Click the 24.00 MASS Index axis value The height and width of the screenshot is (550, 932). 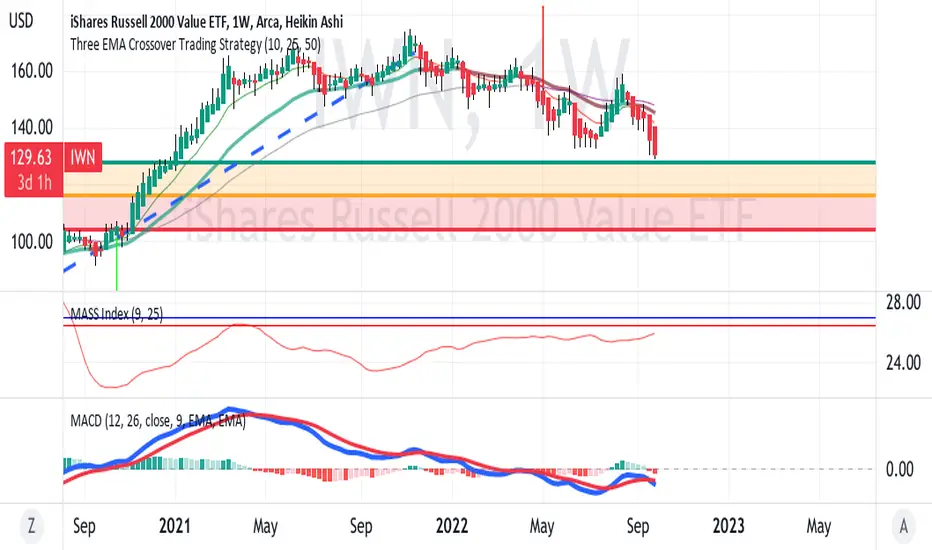tap(903, 363)
